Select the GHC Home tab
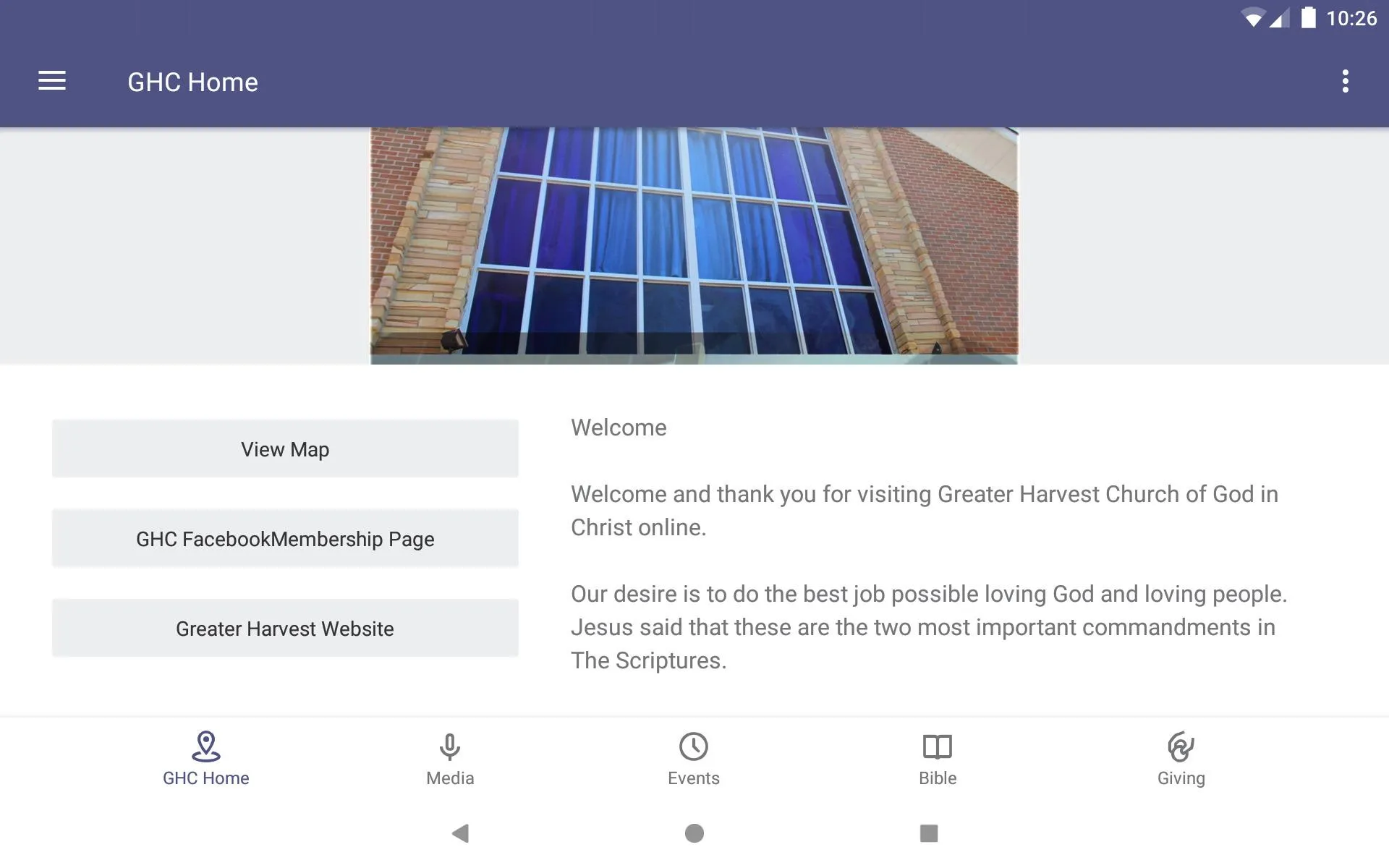 pos(206,759)
